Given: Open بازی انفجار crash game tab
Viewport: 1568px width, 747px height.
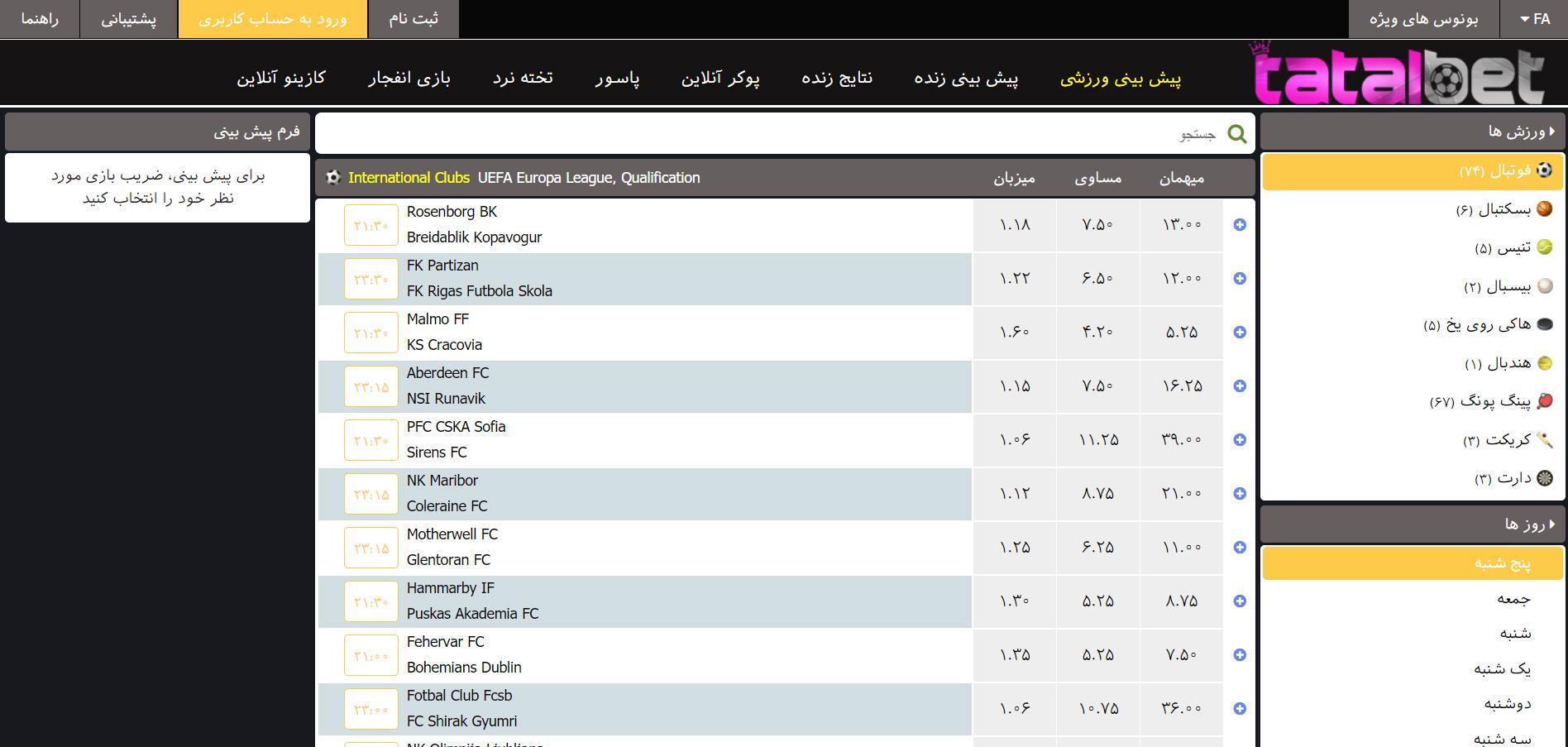Looking at the screenshot, I should coord(409,78).
